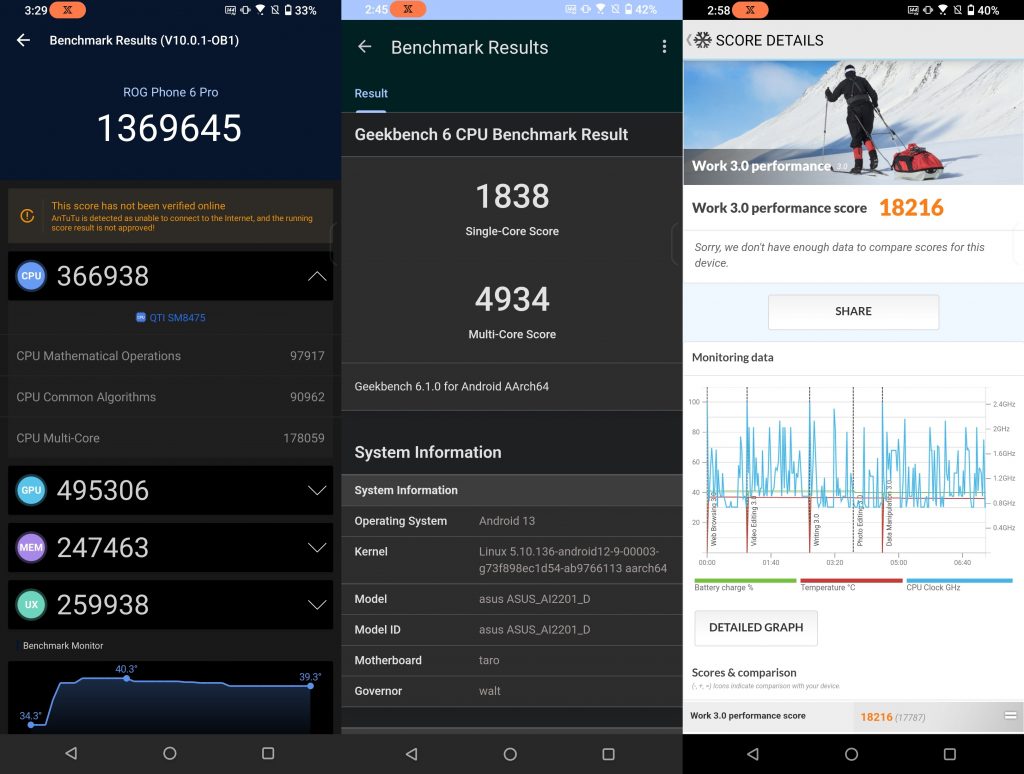Viewport: 1024px width, 774px height.
Task: Click the 1369645 total AnTuTu score
Action: [x=170, y=128]
